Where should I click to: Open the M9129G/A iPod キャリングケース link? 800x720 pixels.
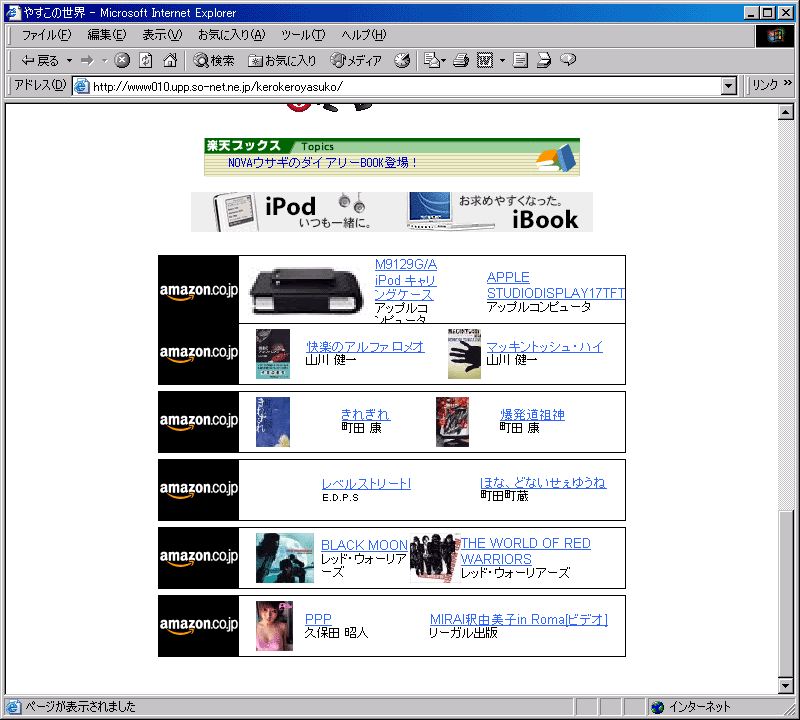(x=406, y=280)
